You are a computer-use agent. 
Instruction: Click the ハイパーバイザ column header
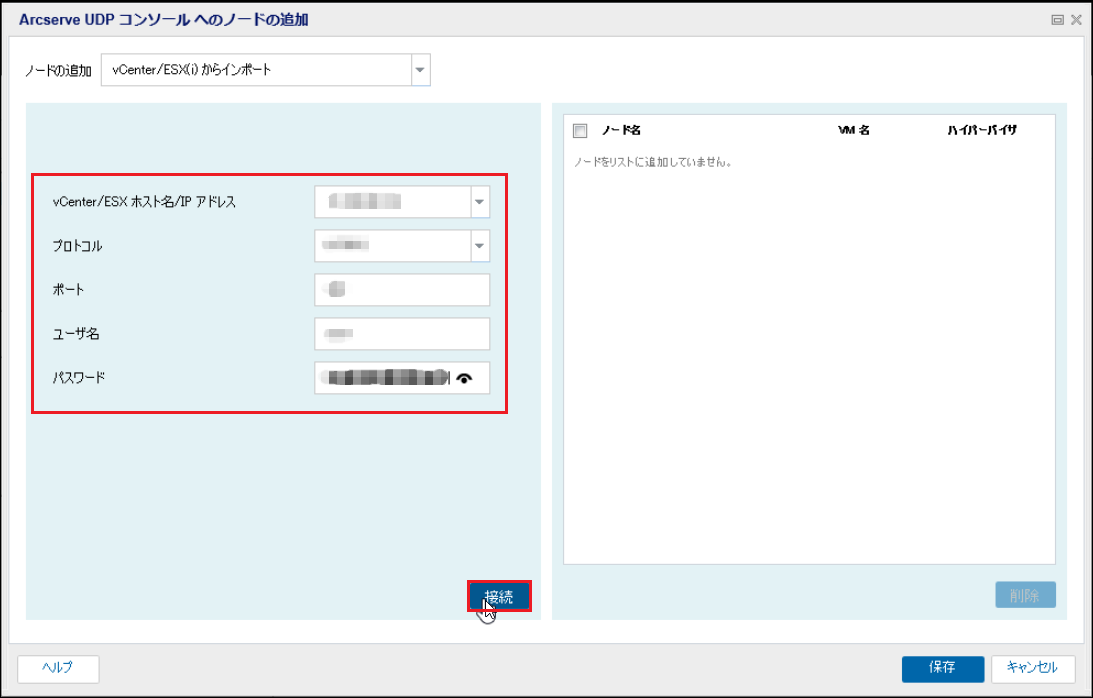point(981,130)
